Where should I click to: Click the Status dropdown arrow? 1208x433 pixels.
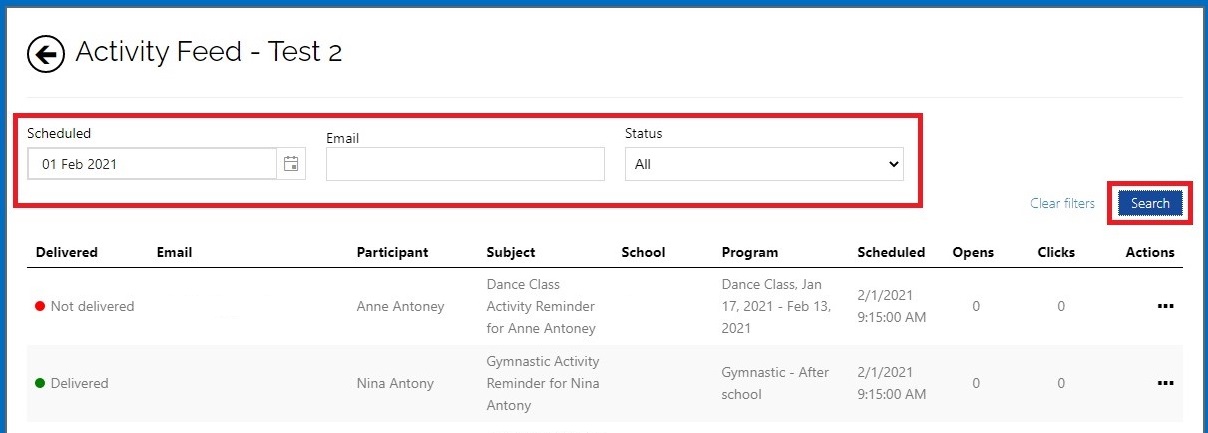click(893, 164)
